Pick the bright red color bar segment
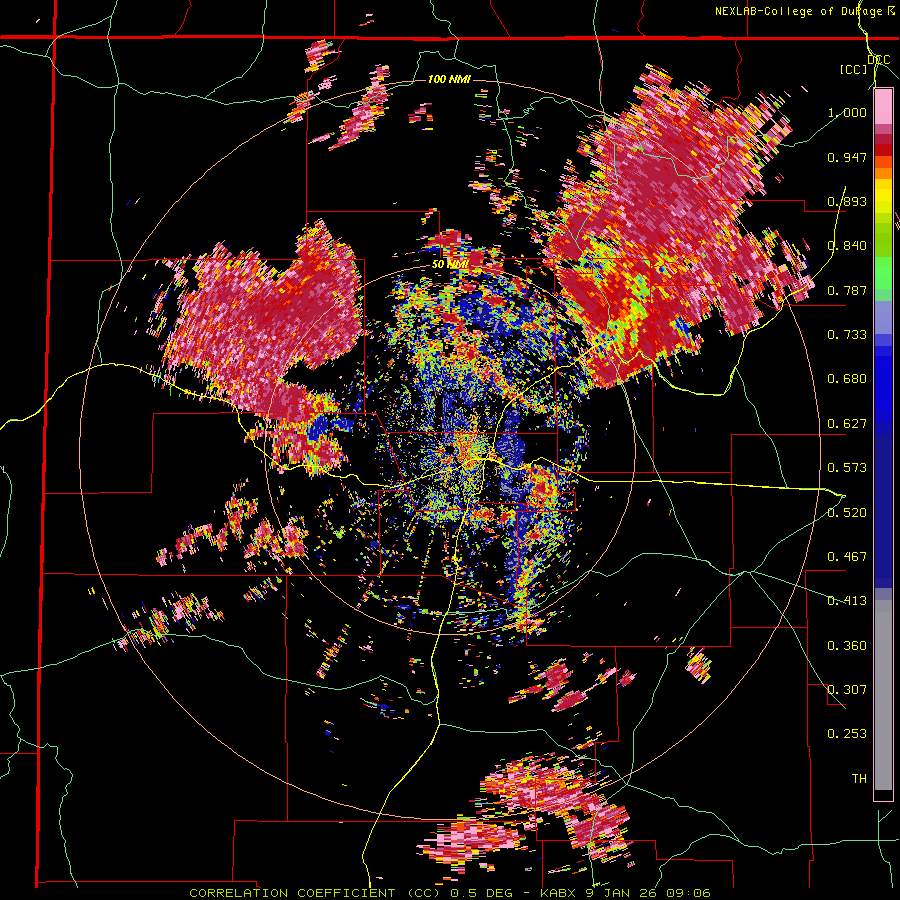900x900 pixels. tap(883, 150)
